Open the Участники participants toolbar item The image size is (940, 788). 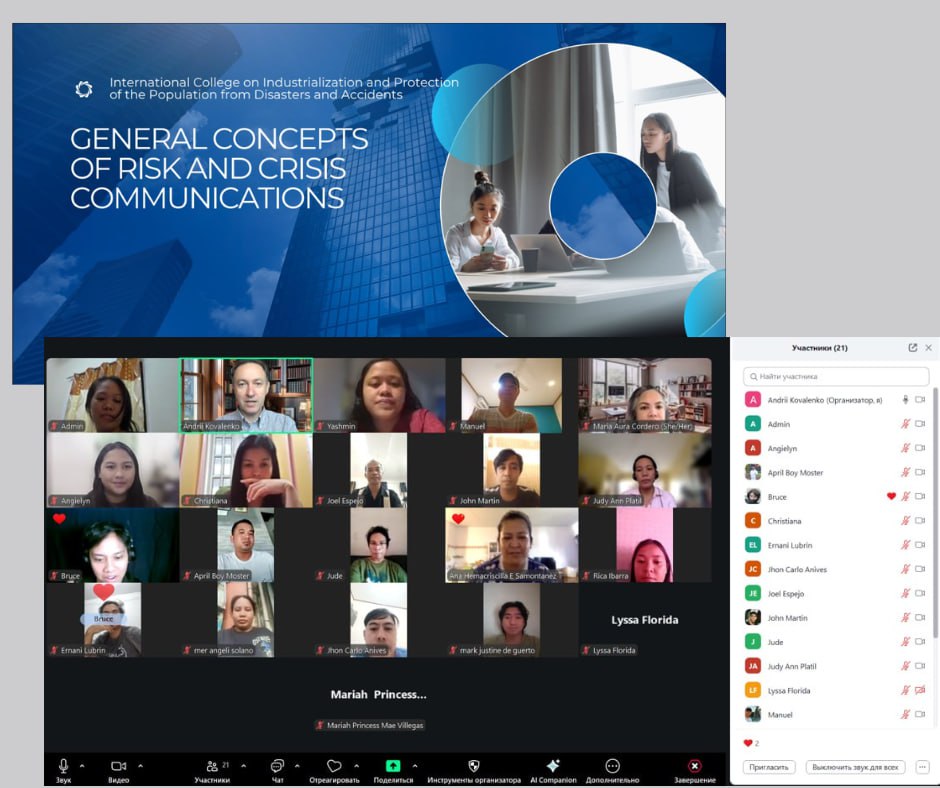click(212, 765)
